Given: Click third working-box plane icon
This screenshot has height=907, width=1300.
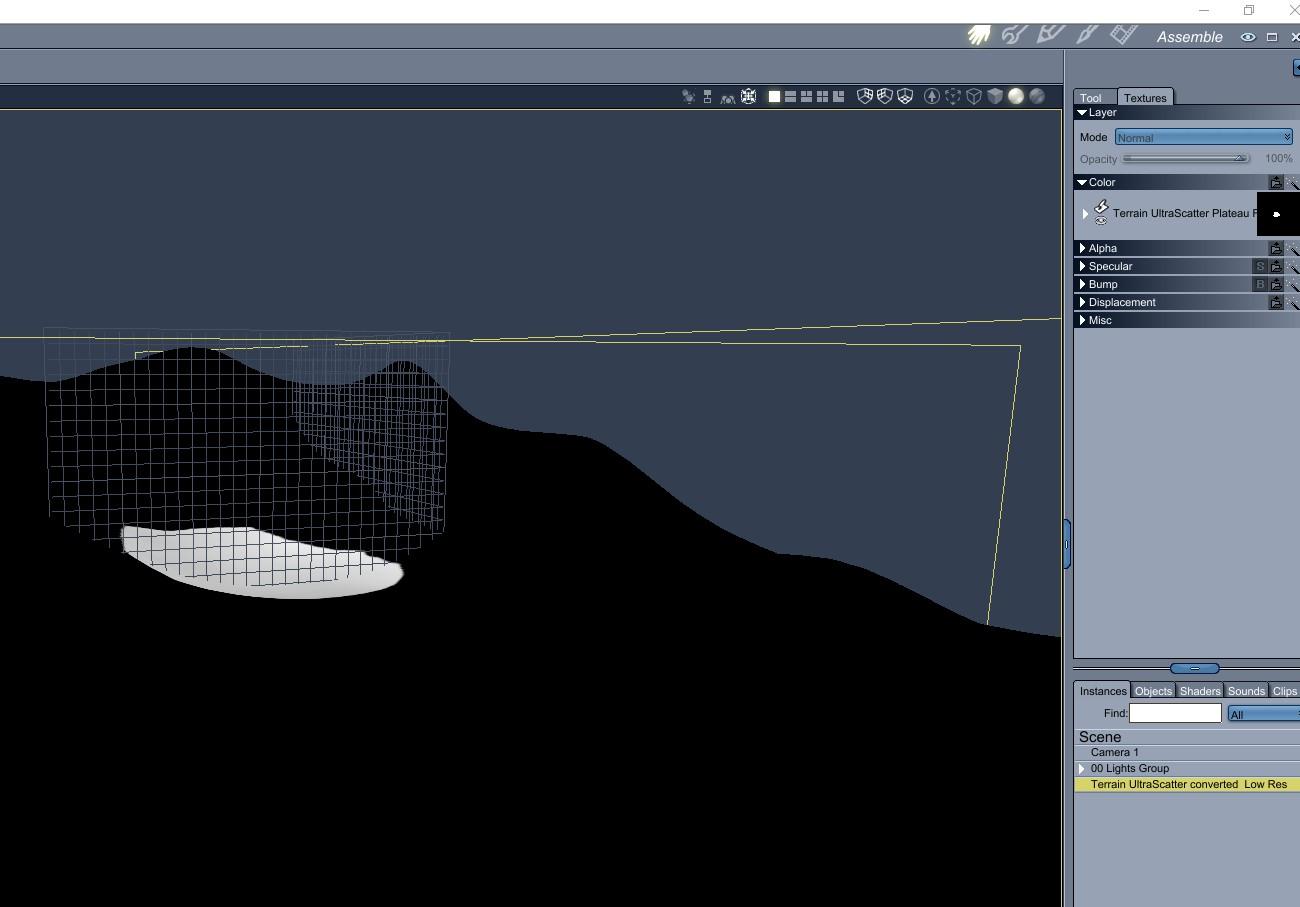Looking at the screenshot, I should click(905, 97).
